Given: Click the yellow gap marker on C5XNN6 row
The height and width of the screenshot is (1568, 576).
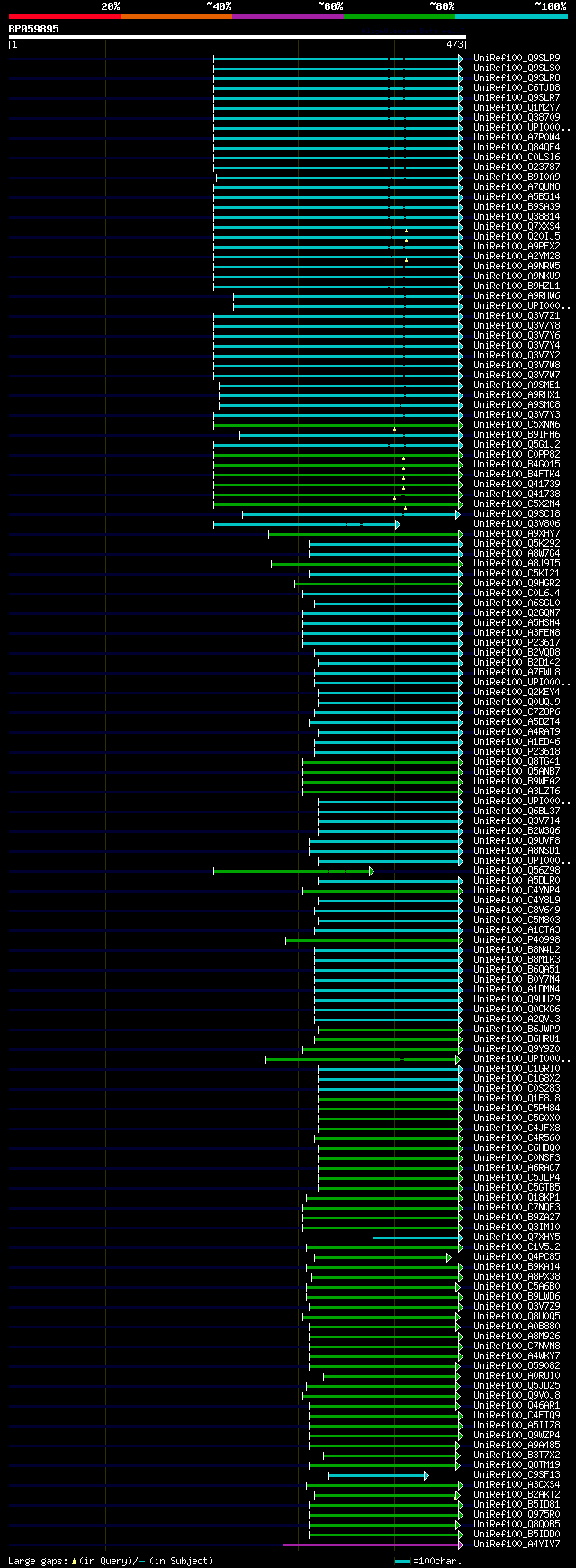Looking at the screenshot, I should (x=394, y=429).
